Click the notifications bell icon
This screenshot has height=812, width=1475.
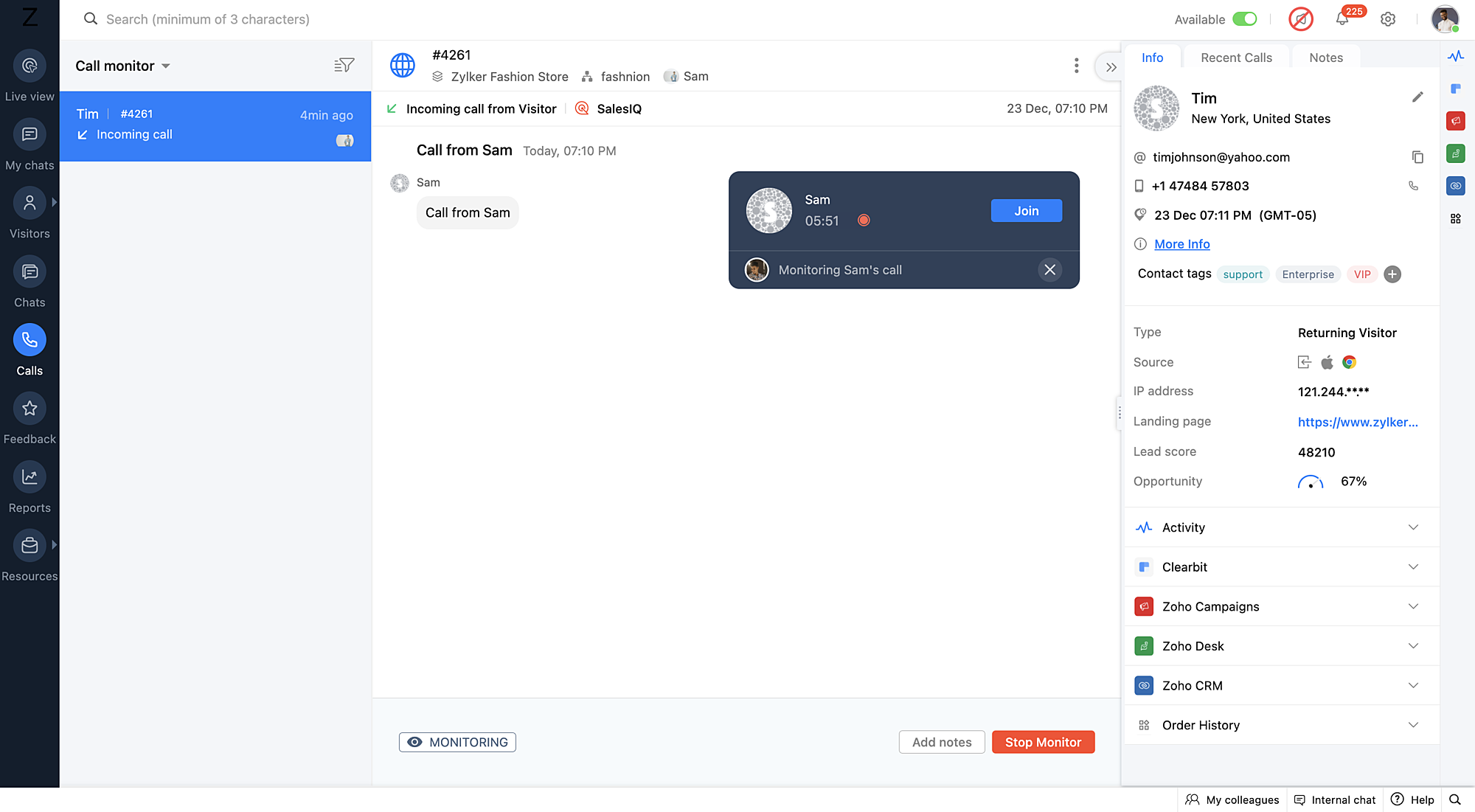click(1342, 19)
